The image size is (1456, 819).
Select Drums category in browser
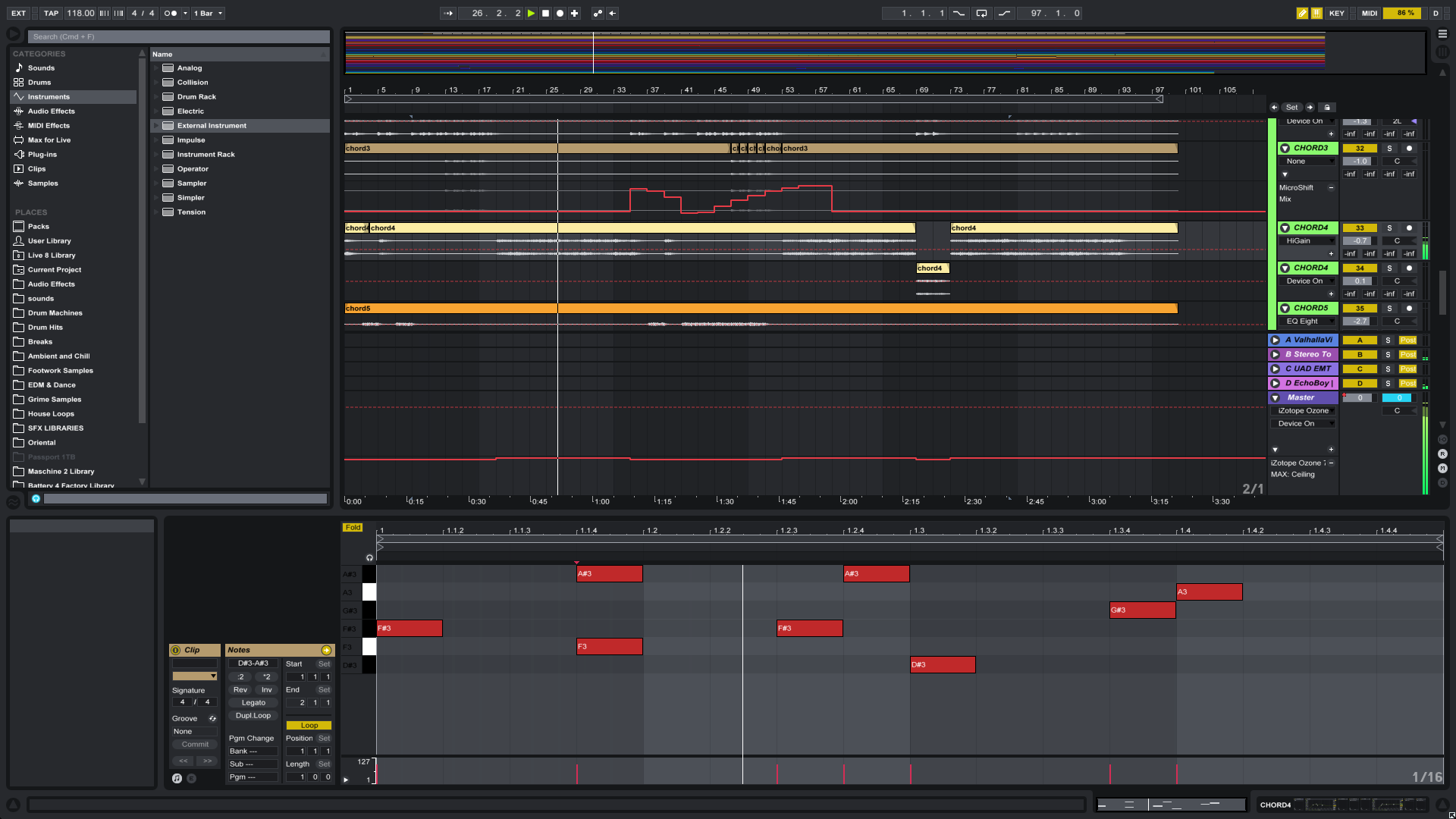coord(39,82)
